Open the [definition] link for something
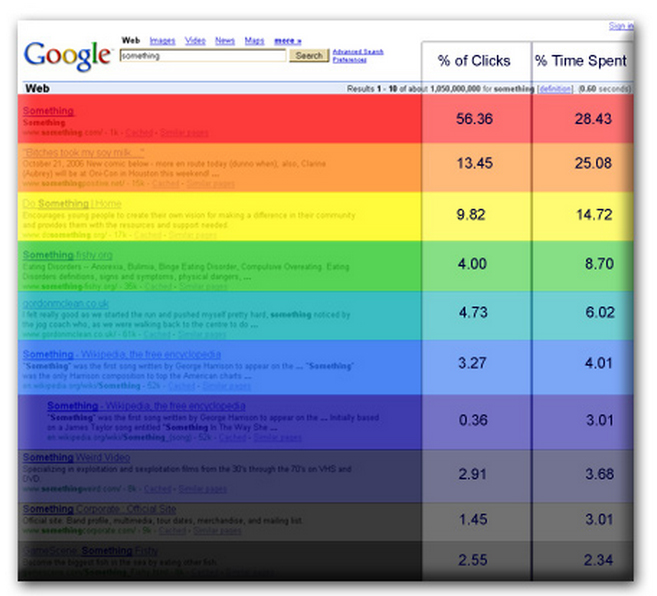This screenshot has width=657, height=596. point(555,89)
